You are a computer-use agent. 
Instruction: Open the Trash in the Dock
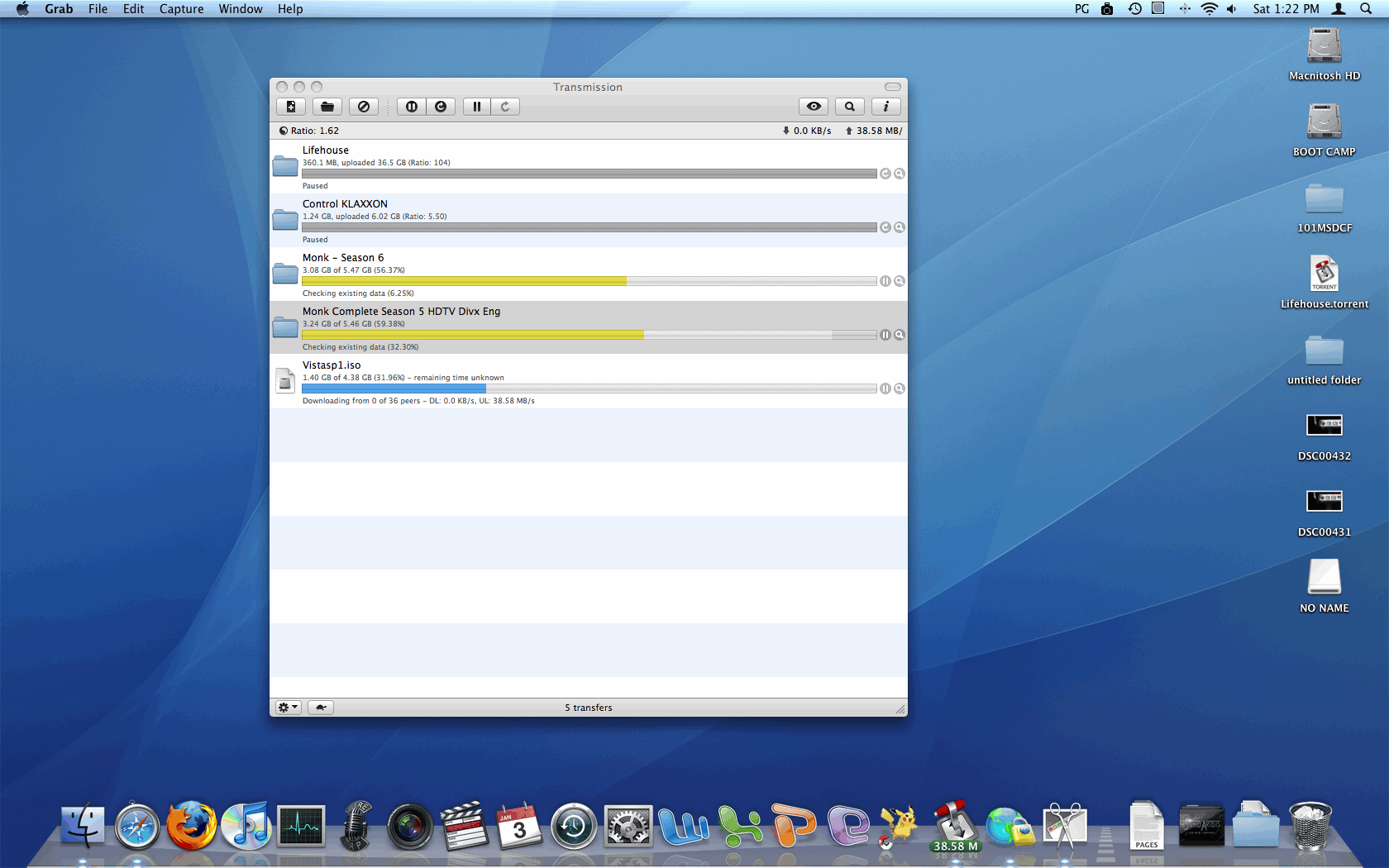point(1310,825)
